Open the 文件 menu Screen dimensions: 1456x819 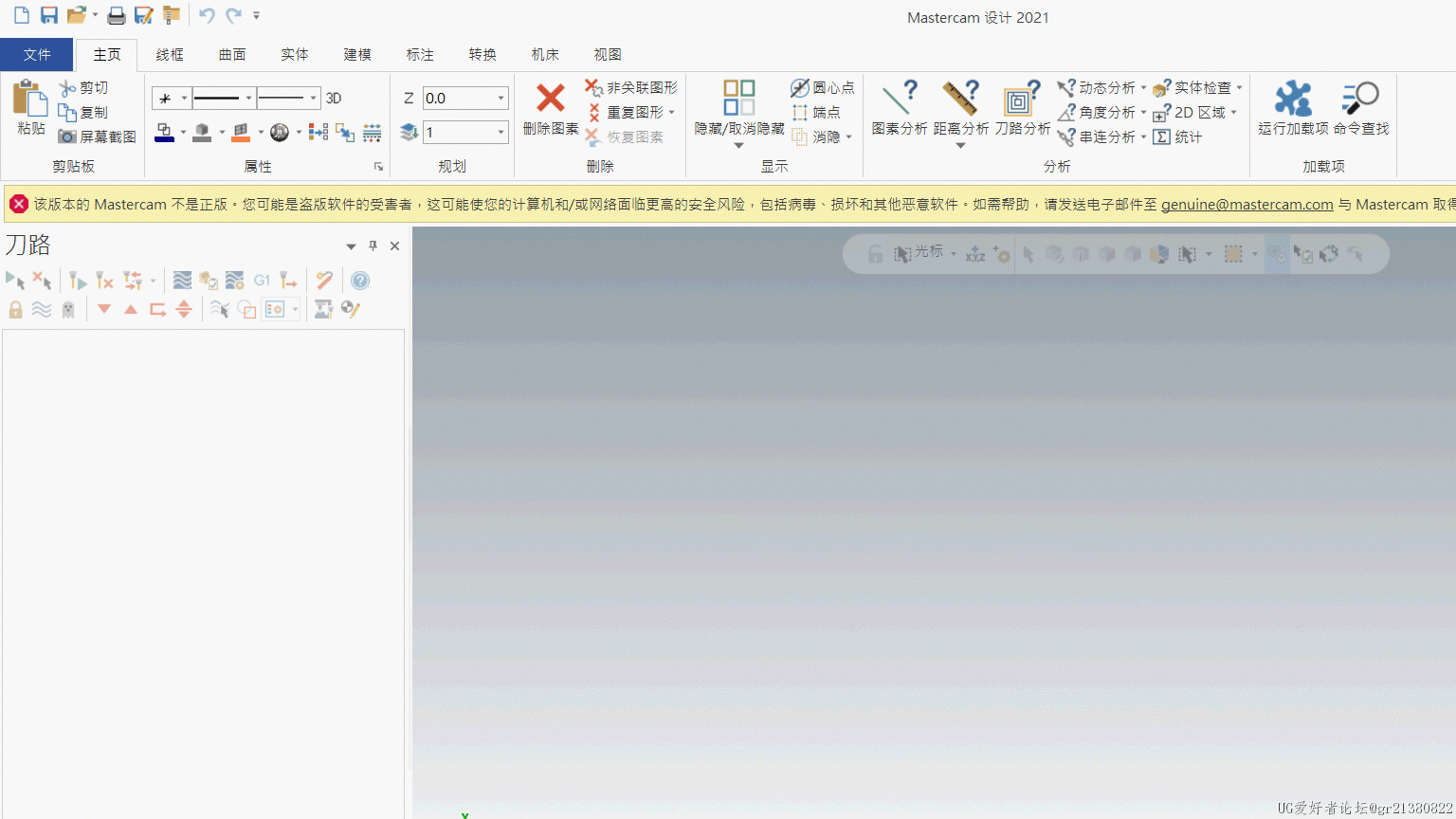click(37, 54)
